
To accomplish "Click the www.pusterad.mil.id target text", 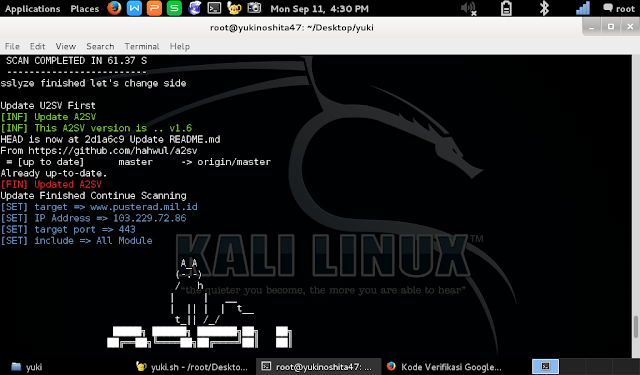I will tap(144, 207).
